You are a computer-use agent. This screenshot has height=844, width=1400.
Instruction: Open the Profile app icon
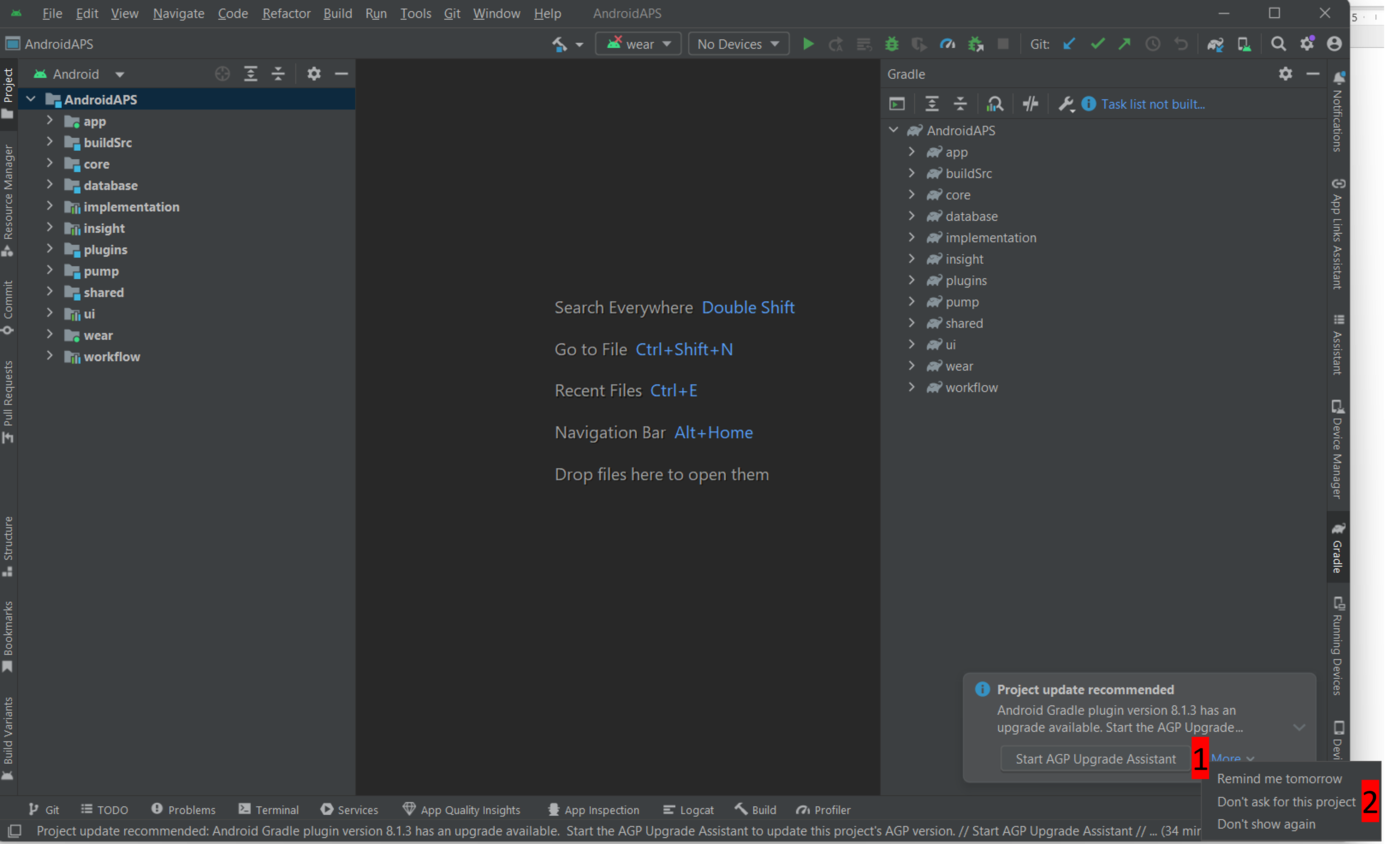click(947, 44)
